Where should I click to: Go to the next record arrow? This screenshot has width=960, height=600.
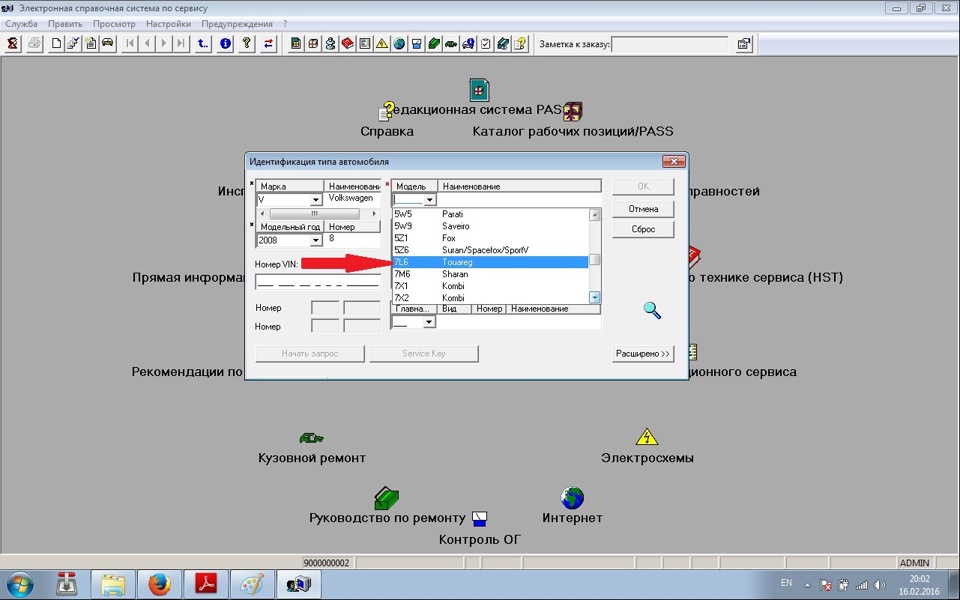[x=164, y=43]
